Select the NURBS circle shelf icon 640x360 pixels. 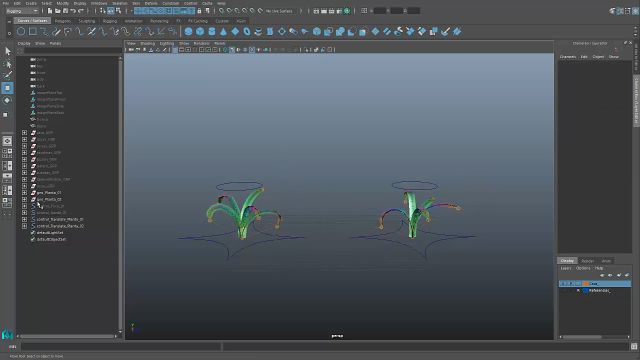(21, 31)
